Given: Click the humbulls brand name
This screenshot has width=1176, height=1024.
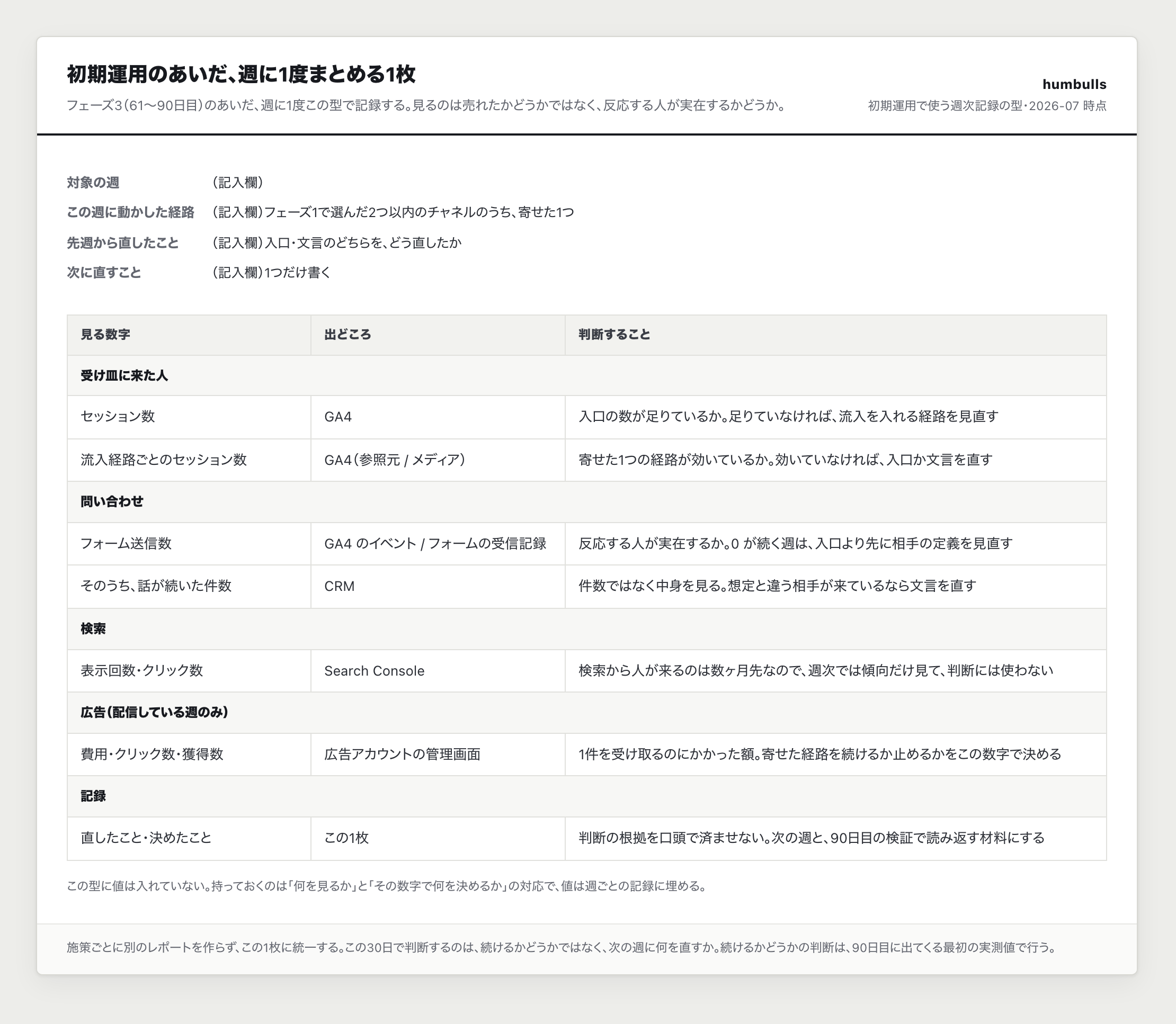Looking at the screenshot, I should [1074, 85].
